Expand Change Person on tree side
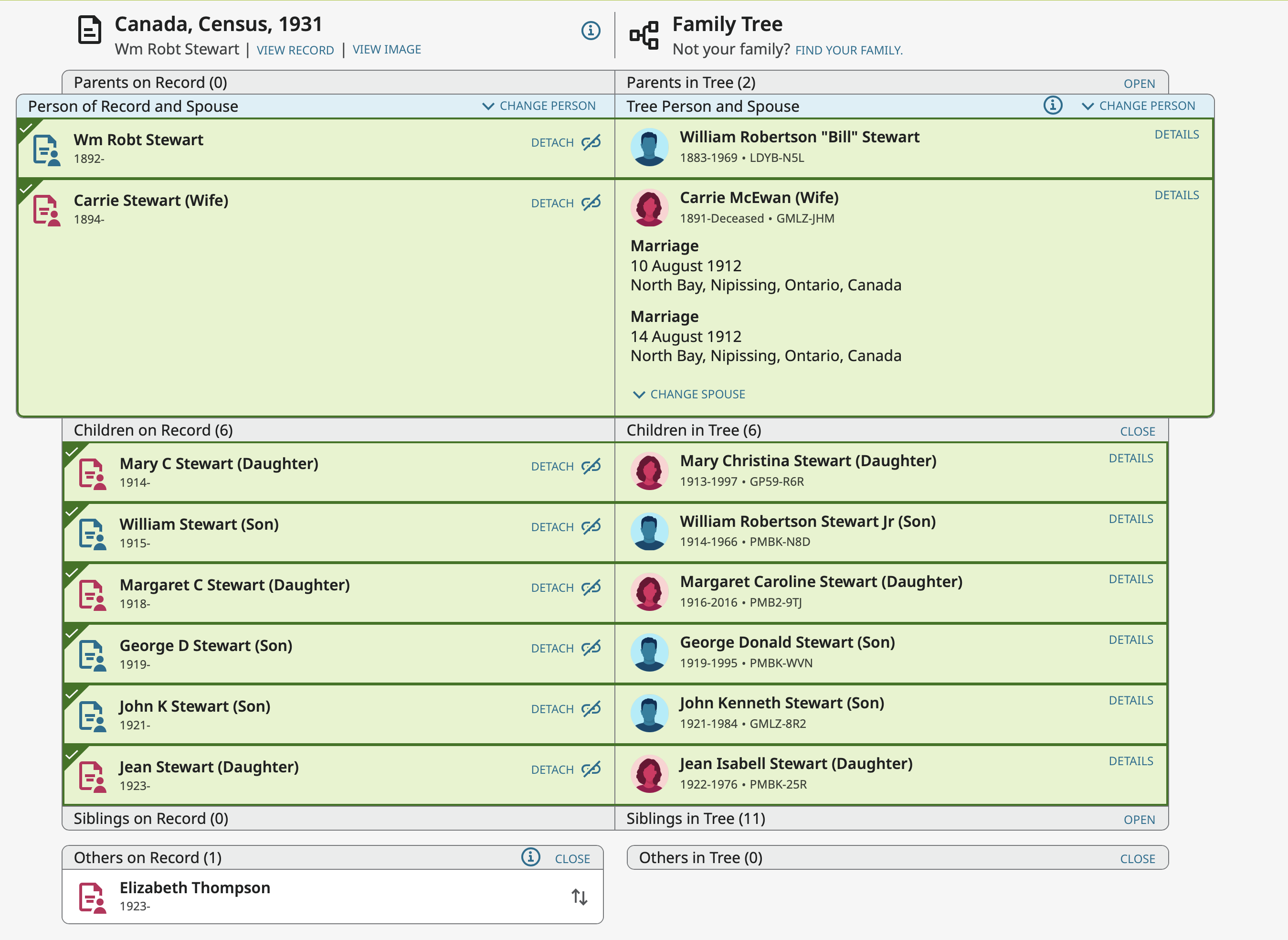Viewport: 1288px width, 940px height. [1139, 106]
